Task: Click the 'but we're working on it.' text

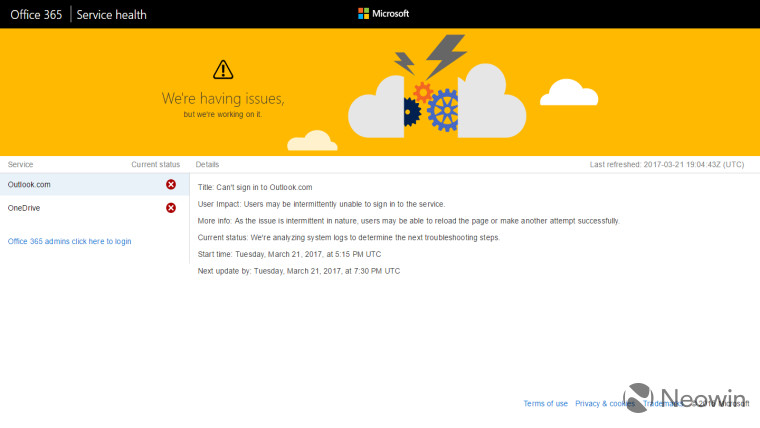Action: [x=223, y=114]
